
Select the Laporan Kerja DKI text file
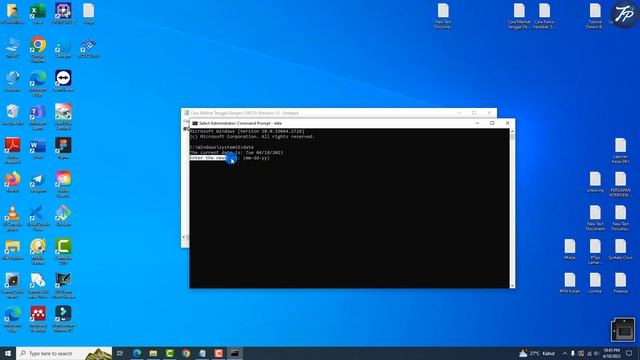click(x=620, y=150)
